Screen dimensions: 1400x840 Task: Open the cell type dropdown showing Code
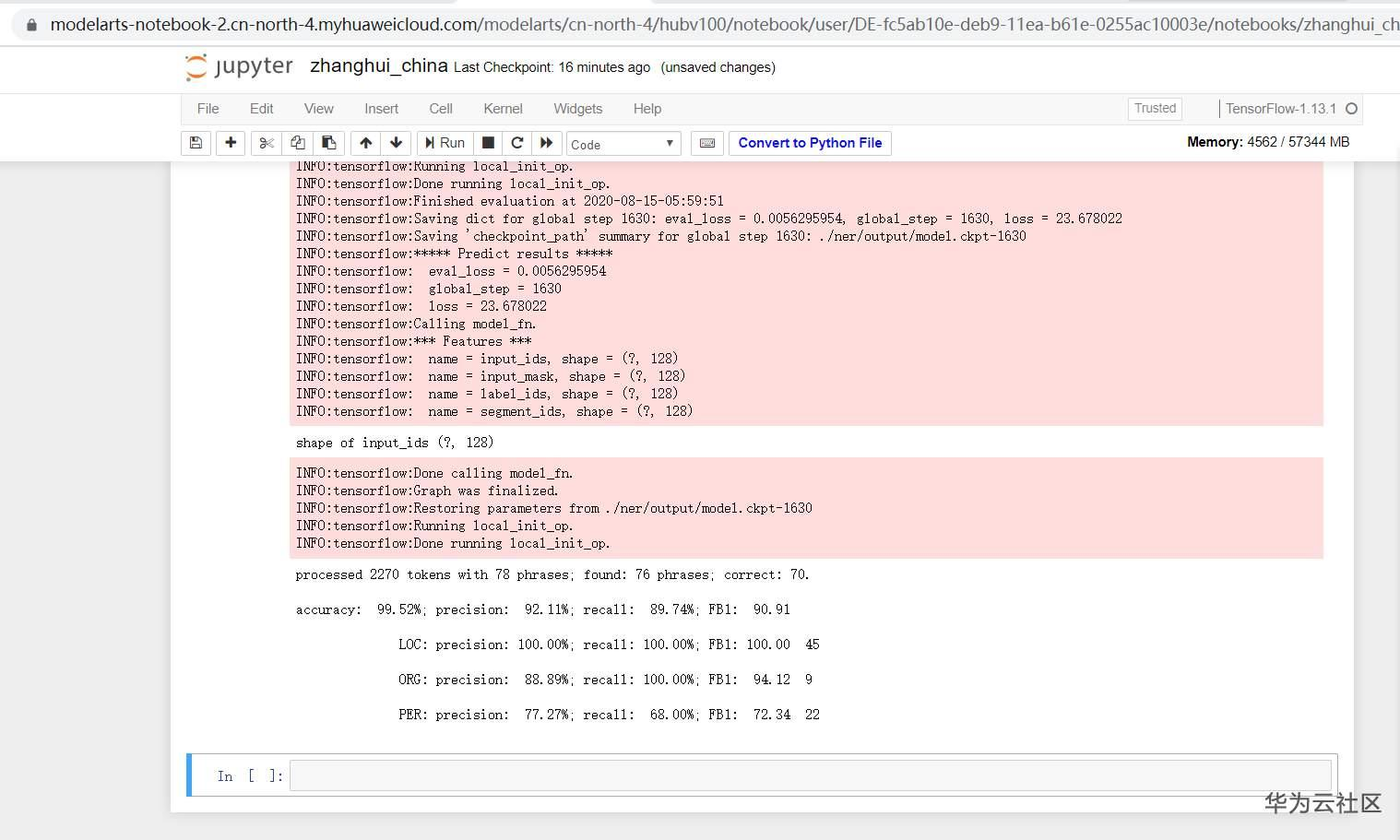click(x=623, y=144)
